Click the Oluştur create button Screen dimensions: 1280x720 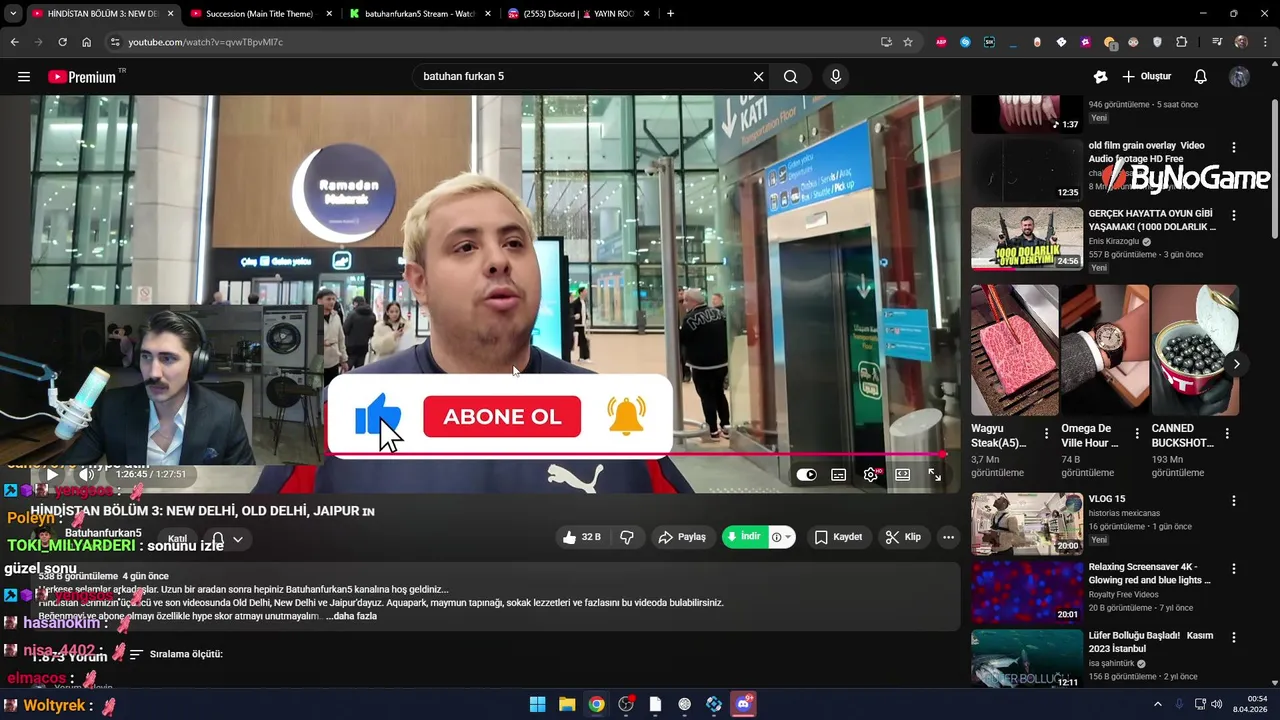[1147, 77]
